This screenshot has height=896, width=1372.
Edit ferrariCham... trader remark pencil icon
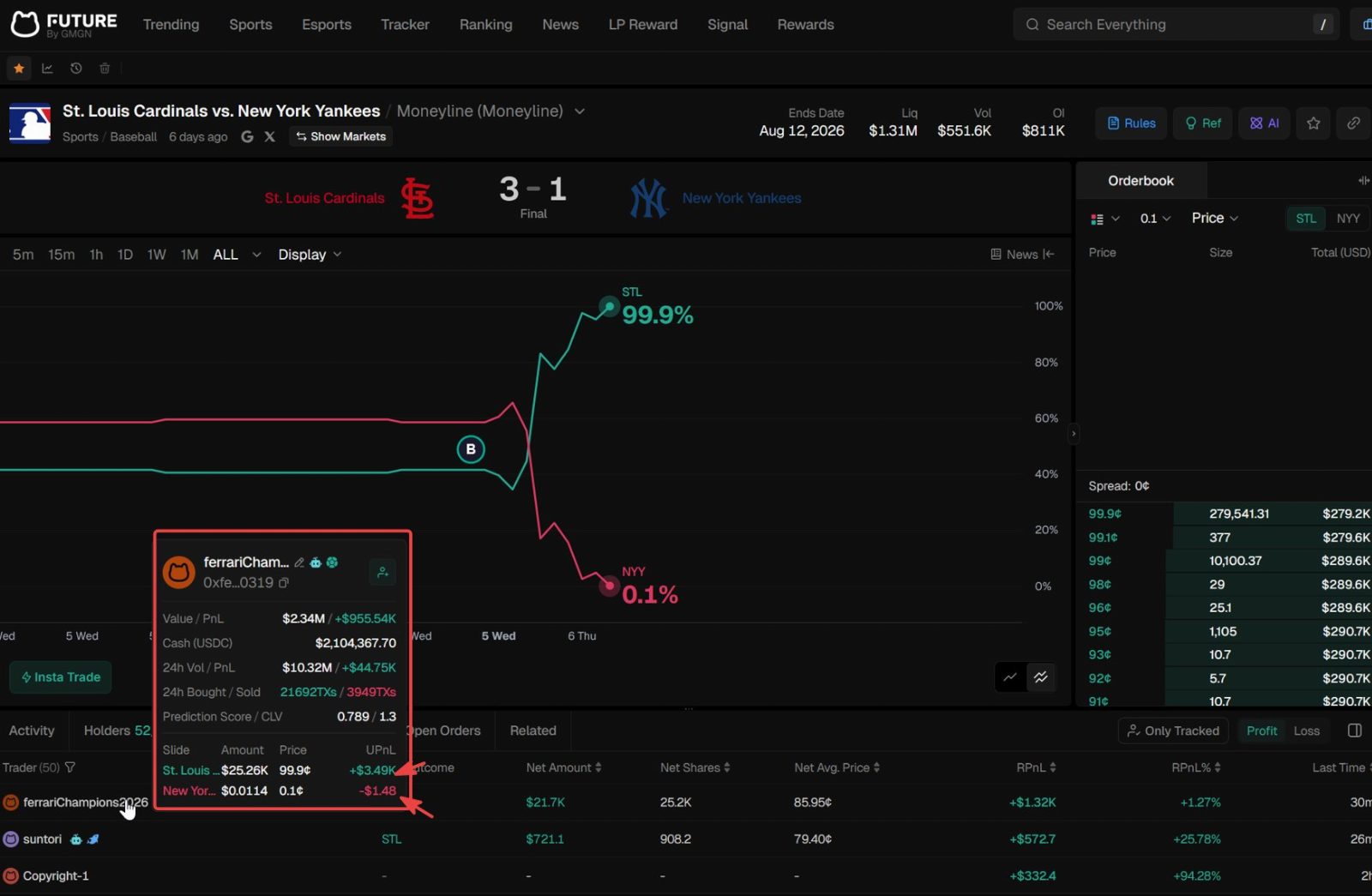(299, 562)
